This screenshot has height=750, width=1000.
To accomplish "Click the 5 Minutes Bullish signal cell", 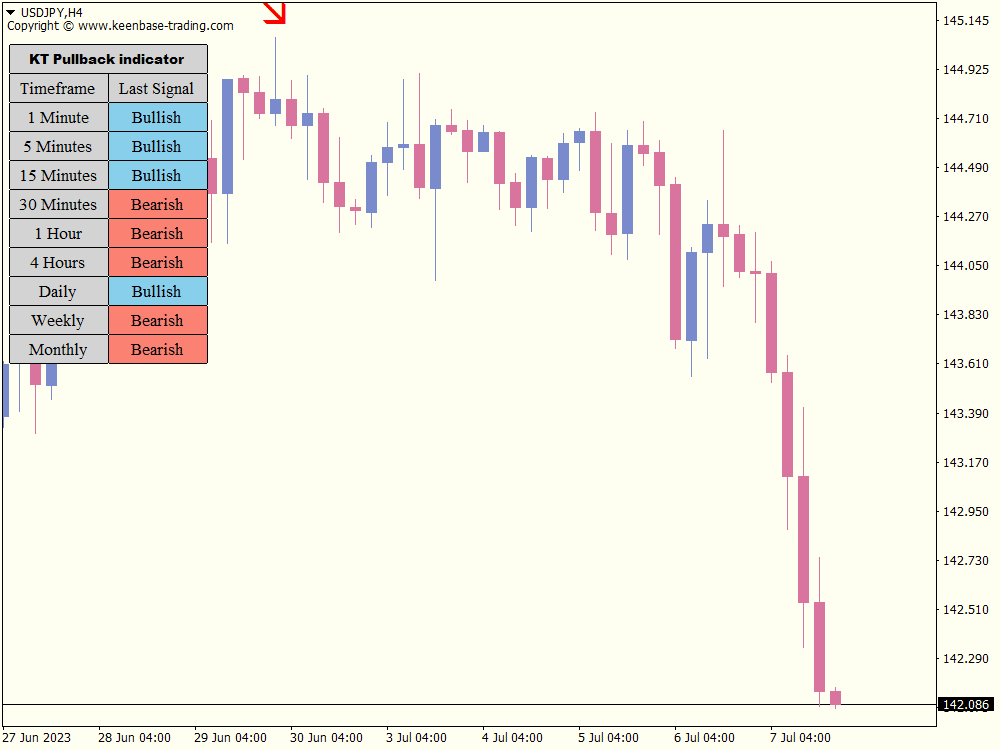I will [157, 146].
